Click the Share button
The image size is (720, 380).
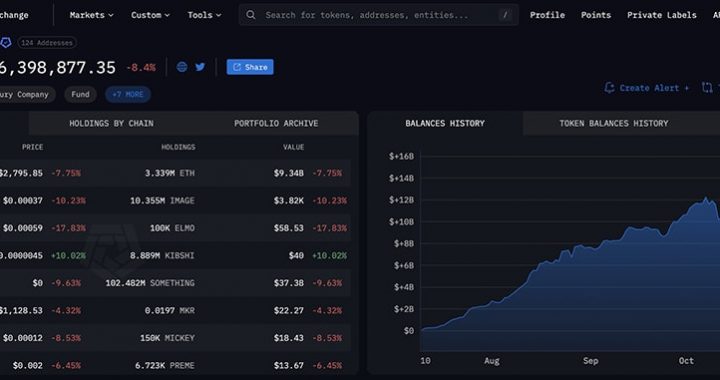[250, 67]
